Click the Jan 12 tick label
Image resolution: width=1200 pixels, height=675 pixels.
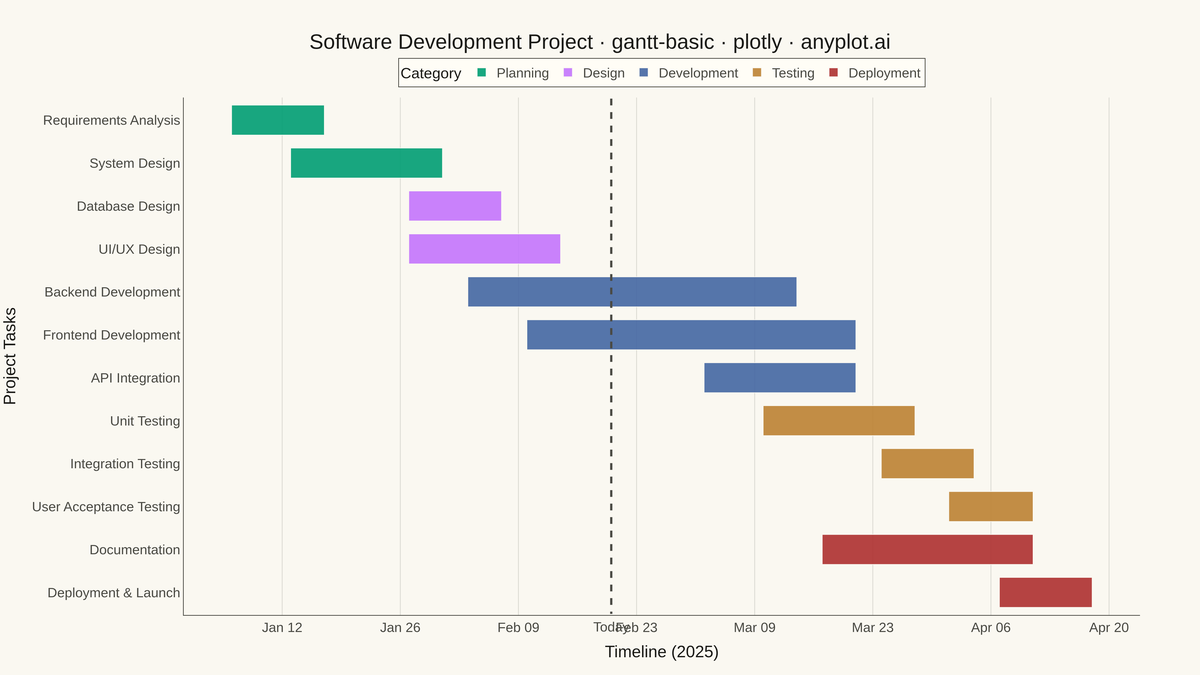pyautogui.click(x=282, y=628)
